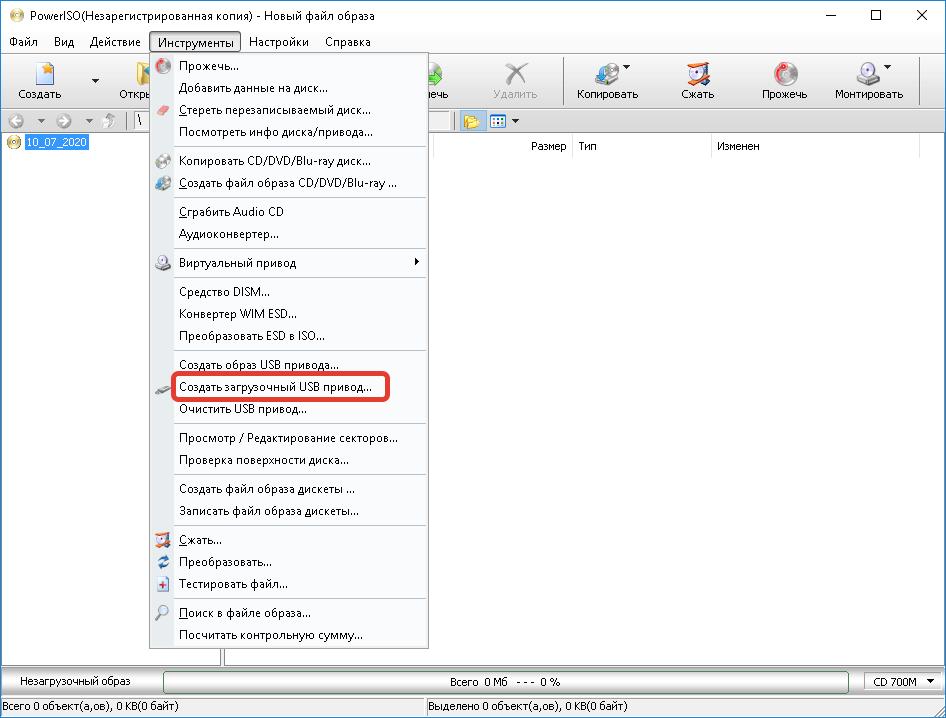
Task: Select Посчитать контрольную сумму...
Action: click(x=289, y=635)
